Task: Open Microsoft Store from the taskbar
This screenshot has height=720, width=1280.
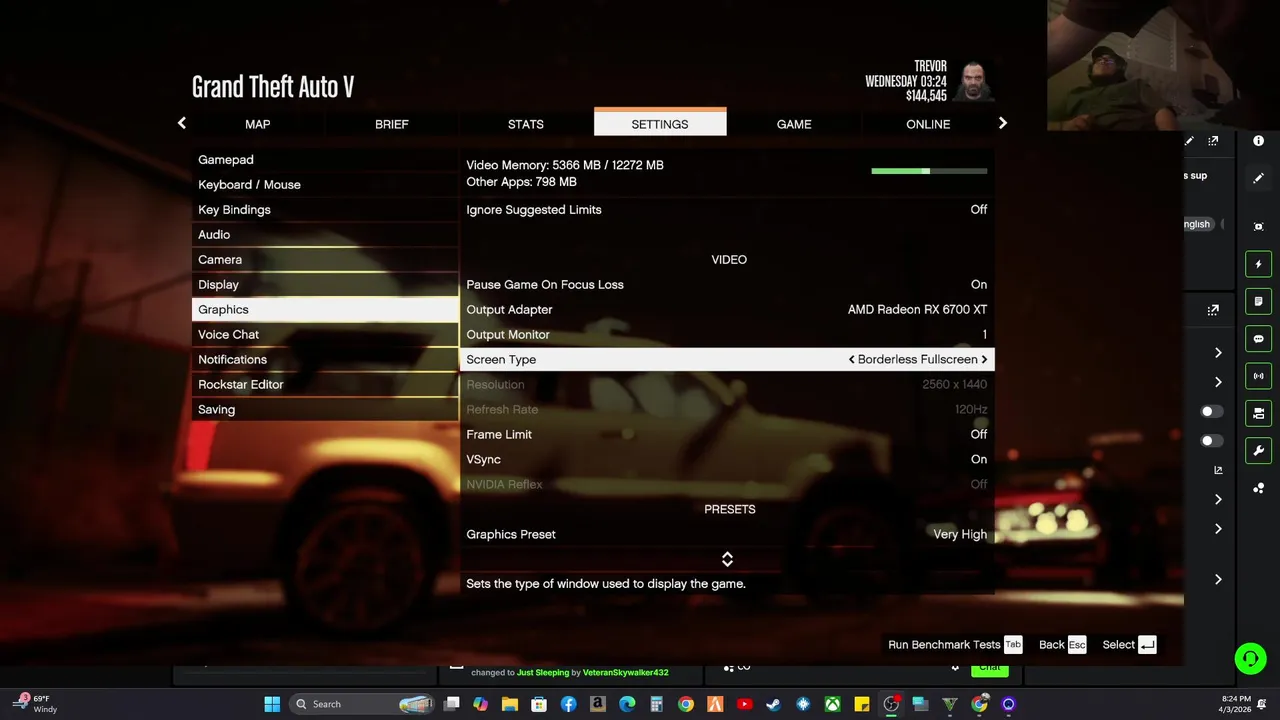Action: click(539, 704)
